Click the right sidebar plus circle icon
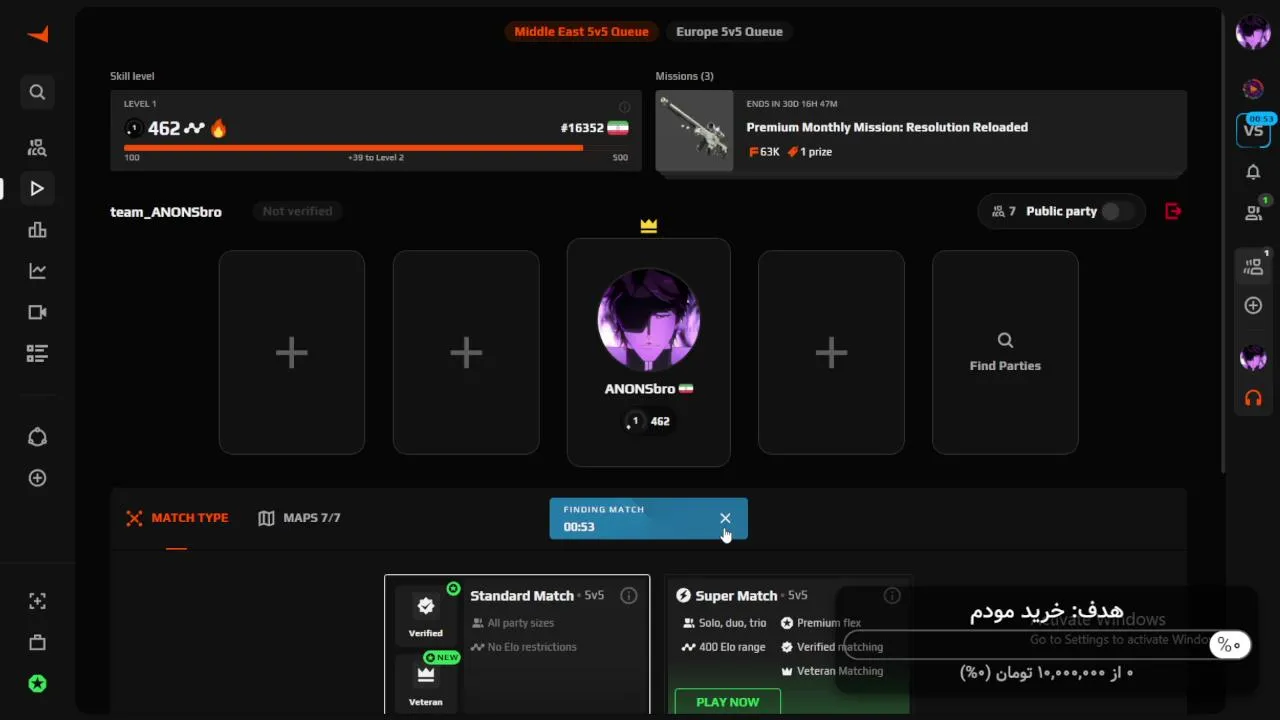 [x=1253, y=305]
